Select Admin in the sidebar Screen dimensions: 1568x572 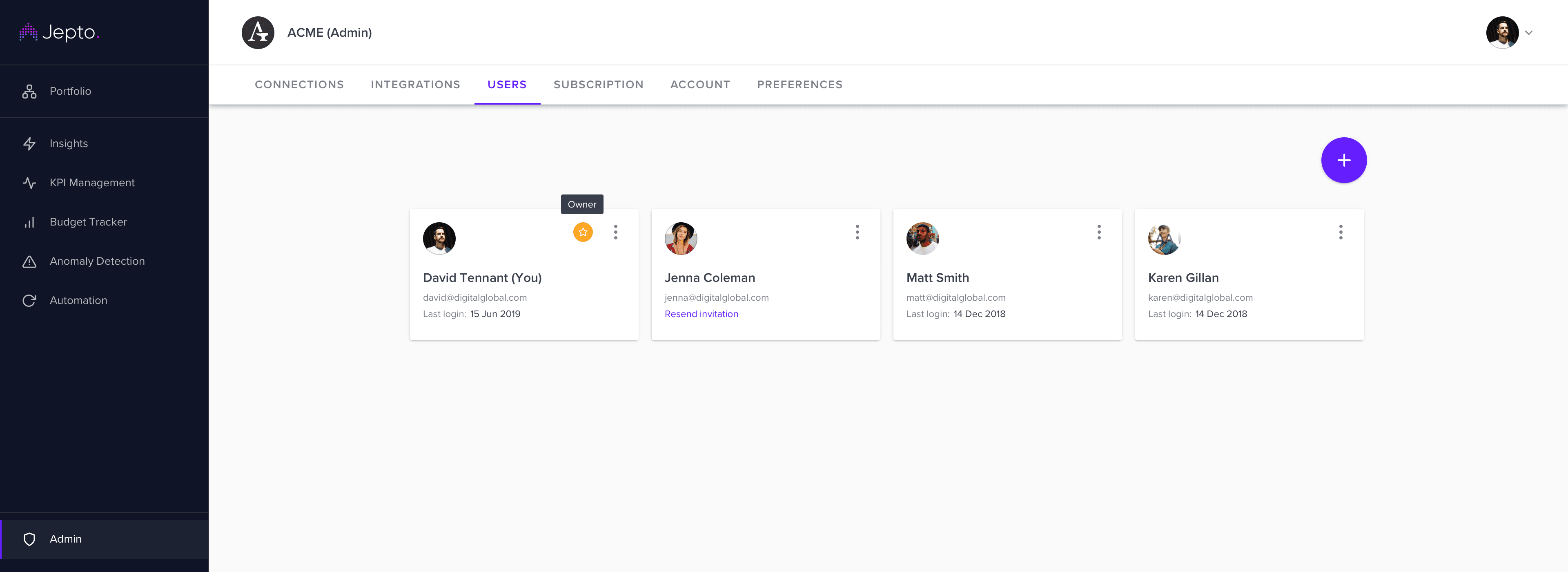(104, 539)
